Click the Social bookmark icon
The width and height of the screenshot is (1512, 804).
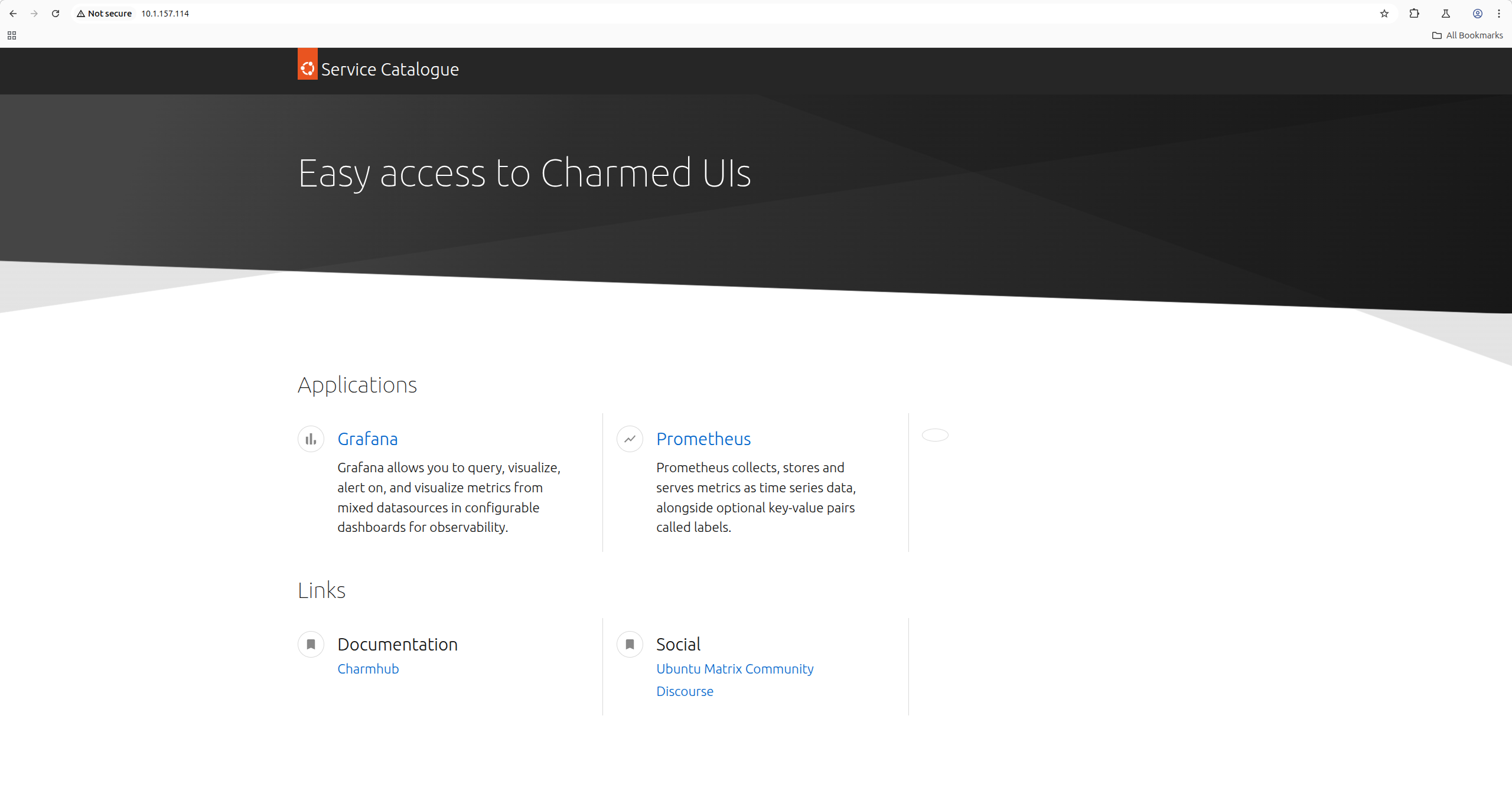coord(630,644)
